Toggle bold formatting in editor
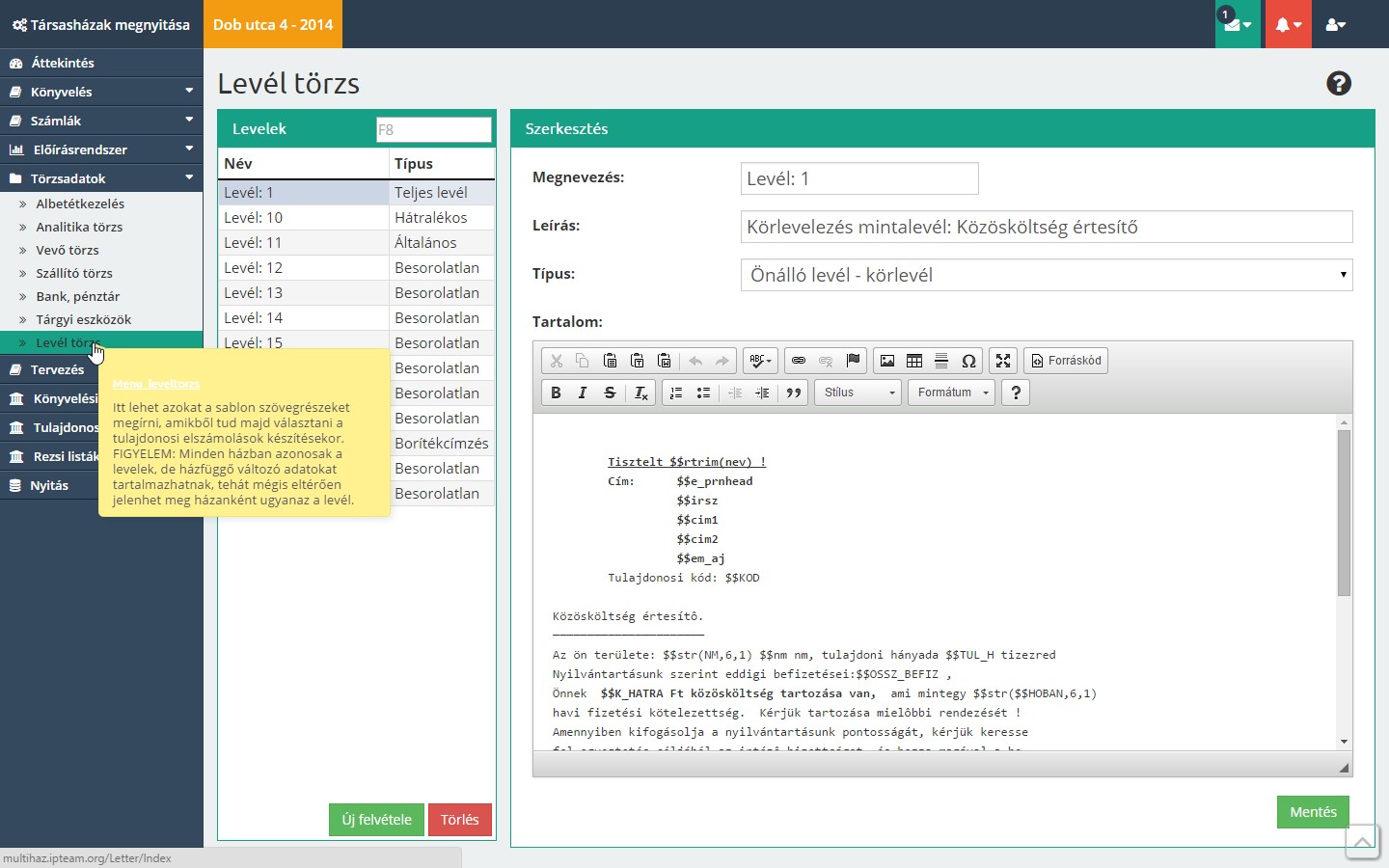The height and width of the screenshot is (868, 1389). (556, 393)
